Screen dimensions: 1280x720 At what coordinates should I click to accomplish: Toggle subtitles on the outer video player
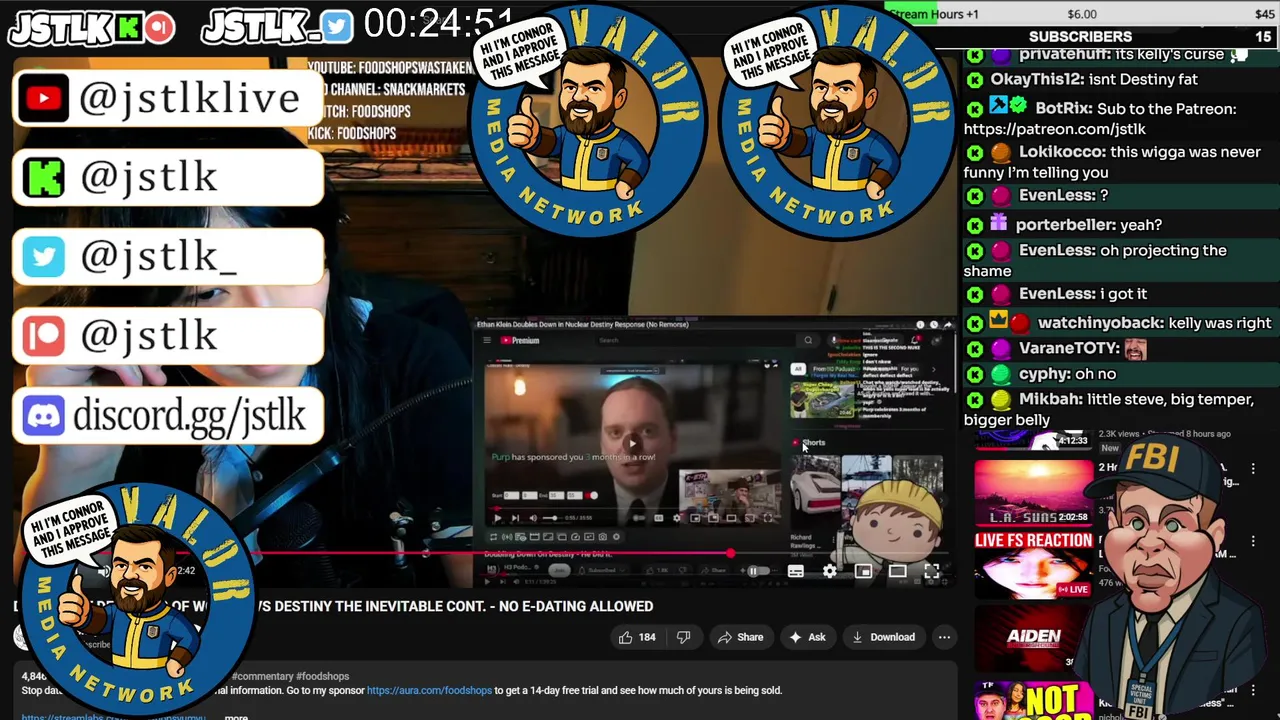796,571
